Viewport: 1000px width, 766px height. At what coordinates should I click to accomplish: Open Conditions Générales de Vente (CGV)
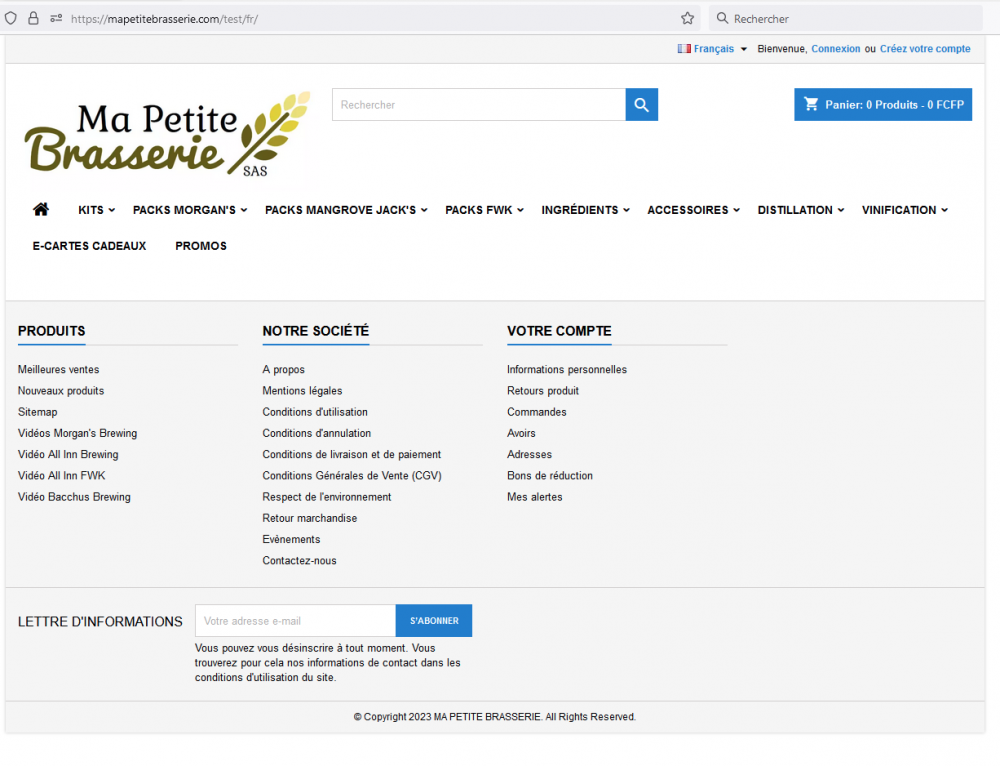click(352, 475)
